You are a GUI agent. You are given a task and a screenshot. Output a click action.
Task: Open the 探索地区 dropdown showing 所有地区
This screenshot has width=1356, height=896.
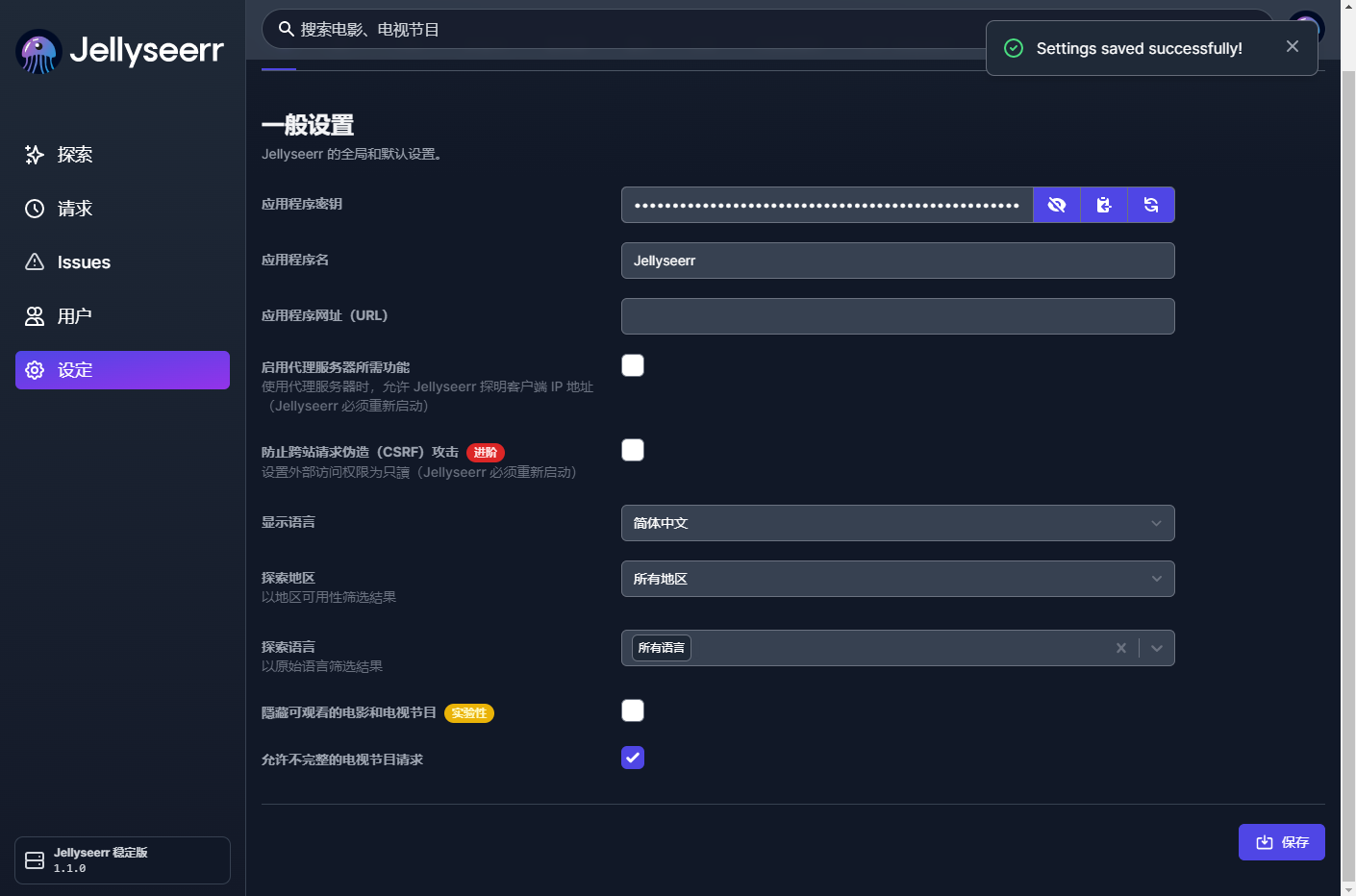(x=898, y=579)
